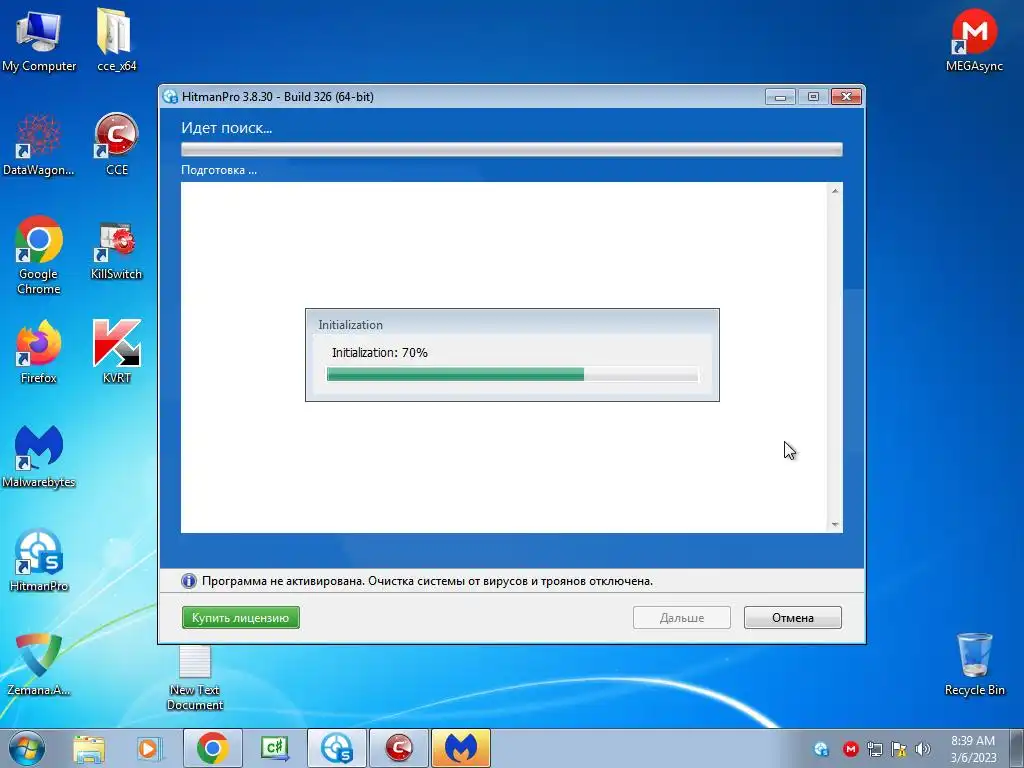Open network tray icon

[x=874, y=749]
